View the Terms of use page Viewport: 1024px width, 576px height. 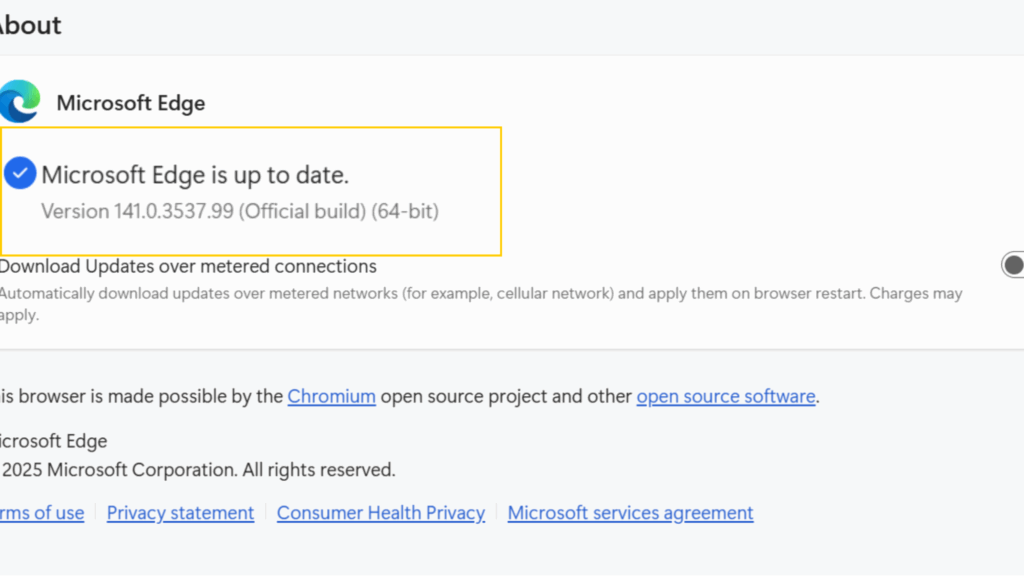[x=40, y=512]
